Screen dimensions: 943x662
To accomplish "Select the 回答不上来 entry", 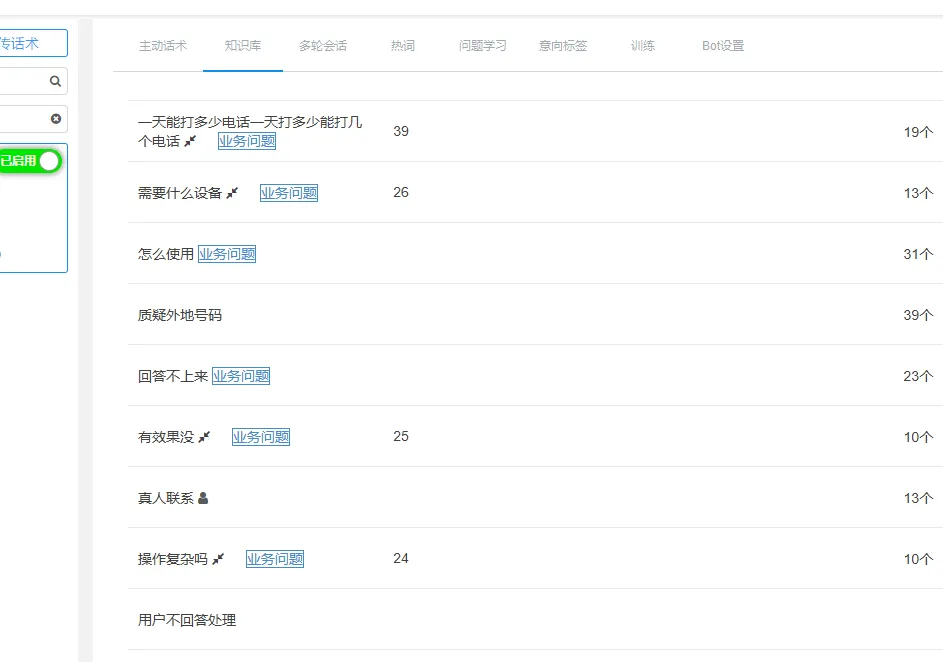I will [173, 376].
